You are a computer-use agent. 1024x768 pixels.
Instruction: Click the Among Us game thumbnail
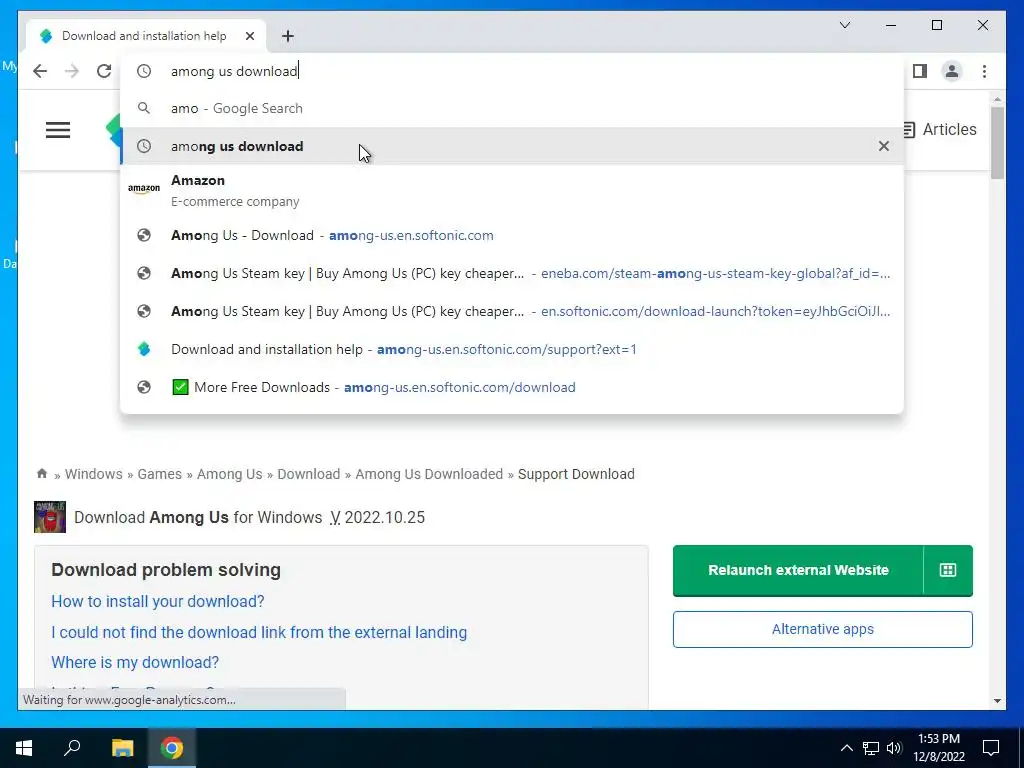click(50, 517)
